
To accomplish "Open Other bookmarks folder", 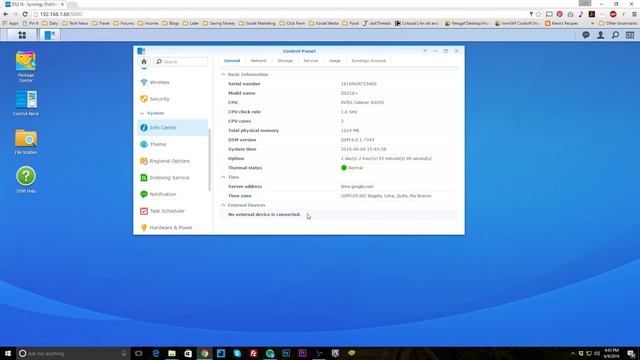I will point(618,23).
